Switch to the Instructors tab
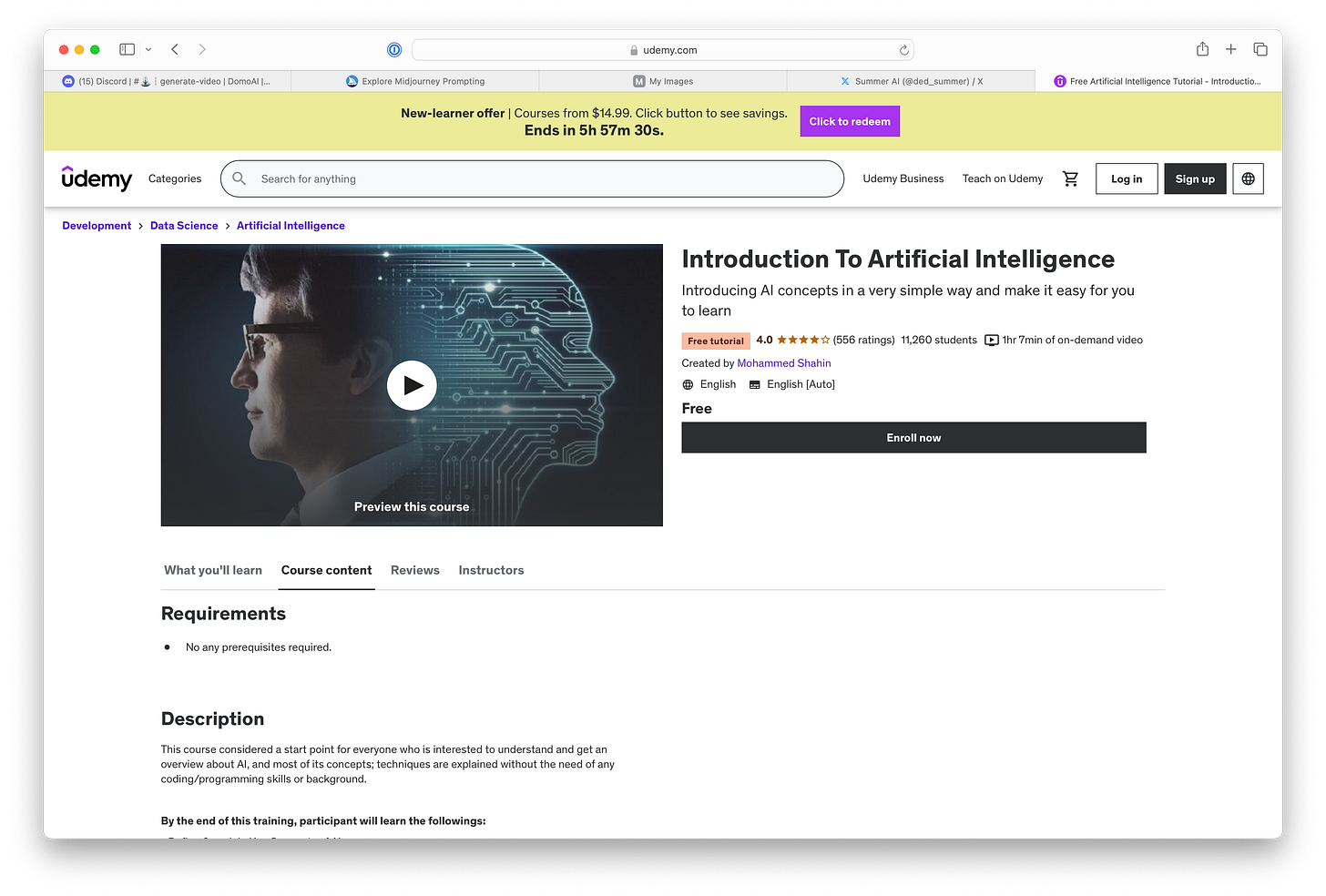This screenshot has height=896, width=1326. (x=491, y=570)
